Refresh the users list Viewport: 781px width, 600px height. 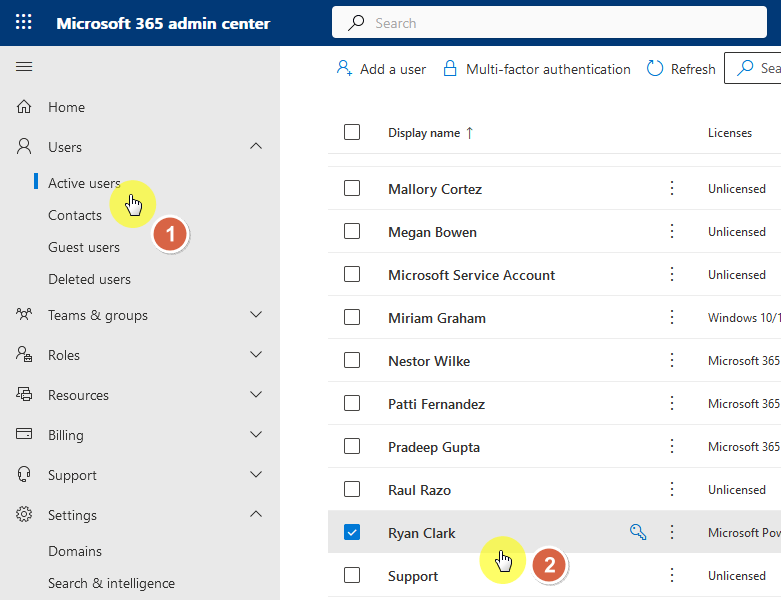tap(681, 69)
